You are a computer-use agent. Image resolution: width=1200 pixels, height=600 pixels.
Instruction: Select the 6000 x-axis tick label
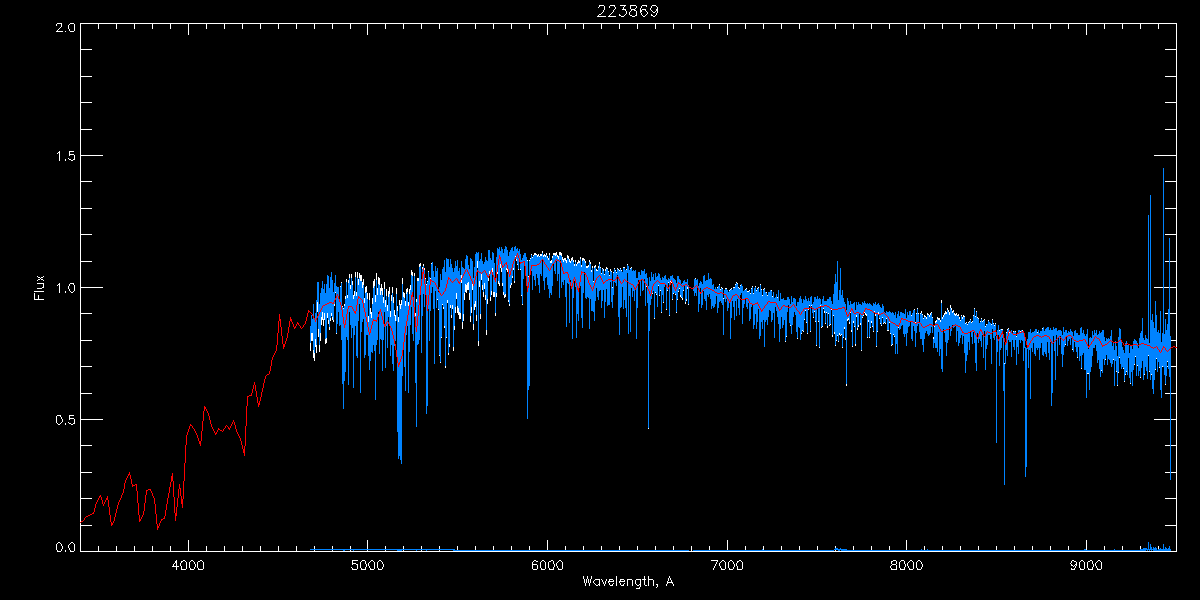547,565
